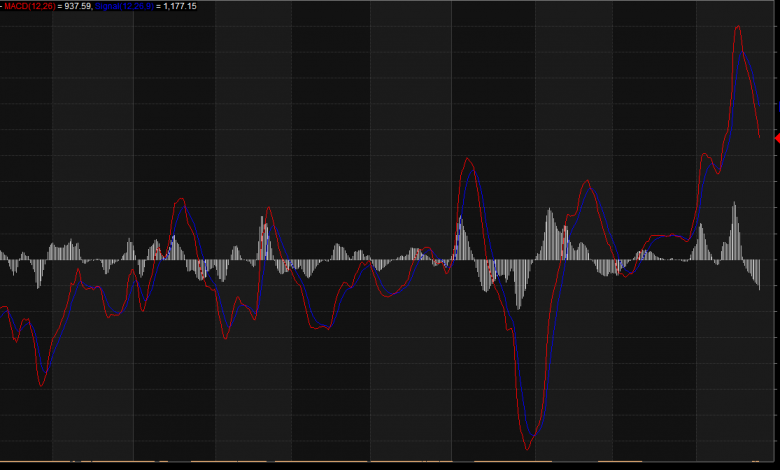Click the red diamond marker on the right axis
This screenshot has height=470, width=780.
tap(777, 138)
